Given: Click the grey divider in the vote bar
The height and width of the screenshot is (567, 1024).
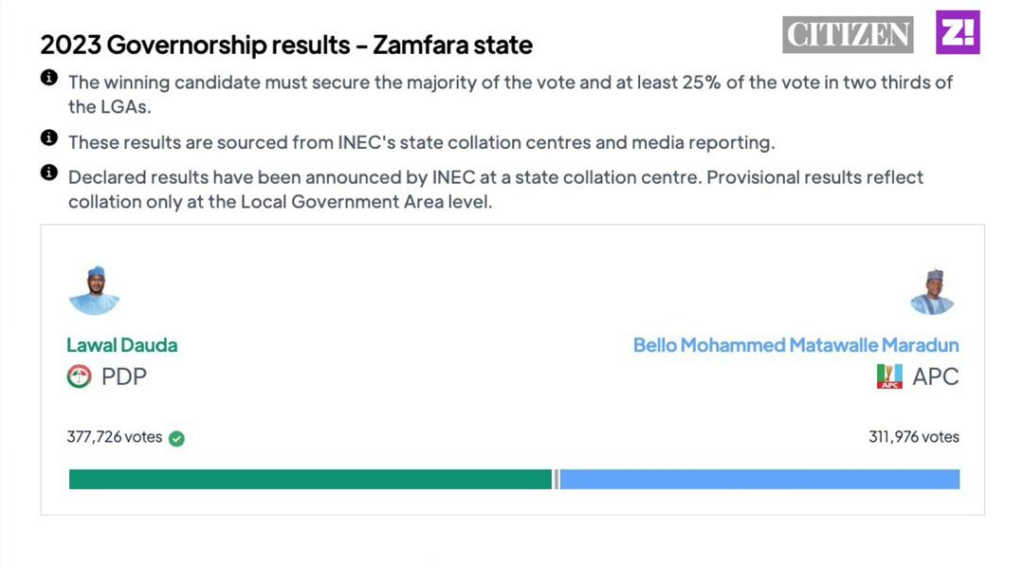Looking at the screenshot, I should pyautogui.click(x=556, y=479).
